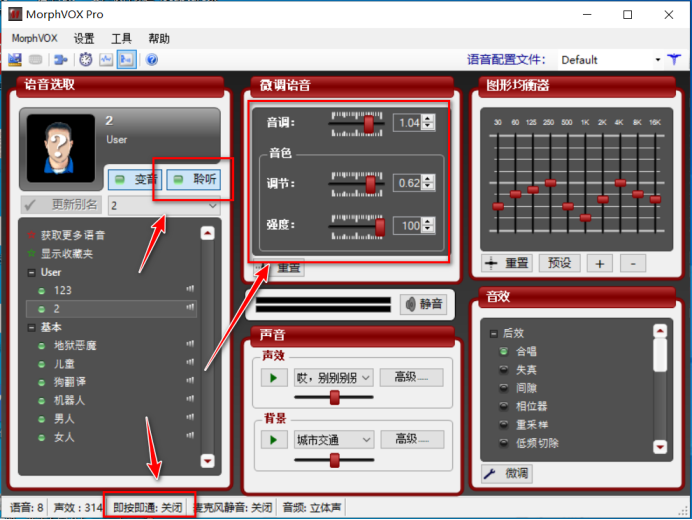Click the 静音 mute button
The height and width of the screenshot is (520, 692).
click(423, 304)
